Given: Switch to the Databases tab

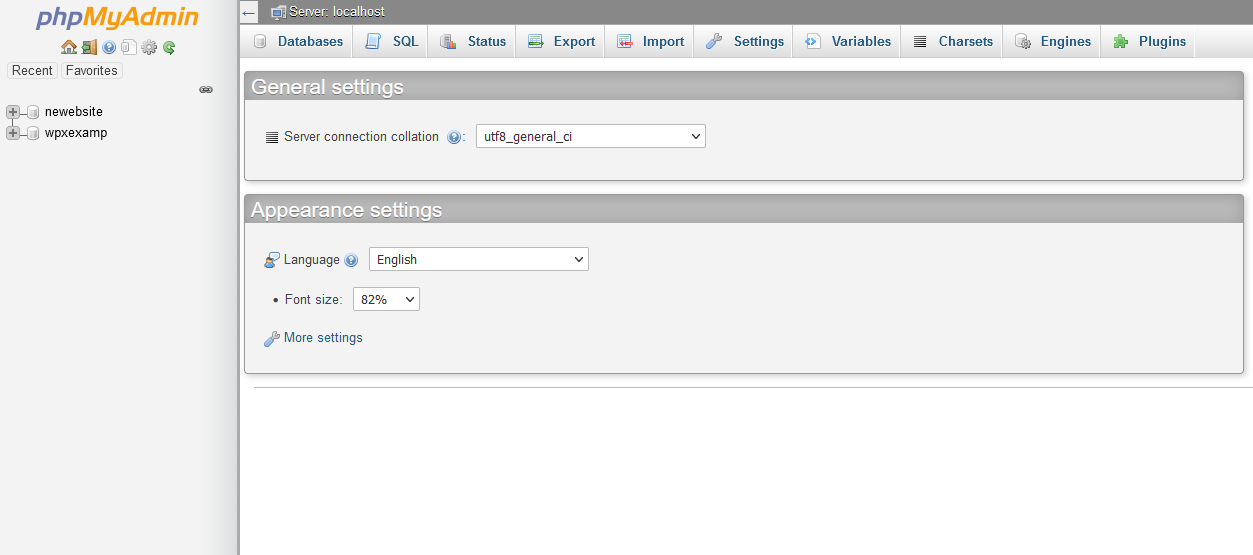Looking at the screenshot, I should tap(298, 41).
